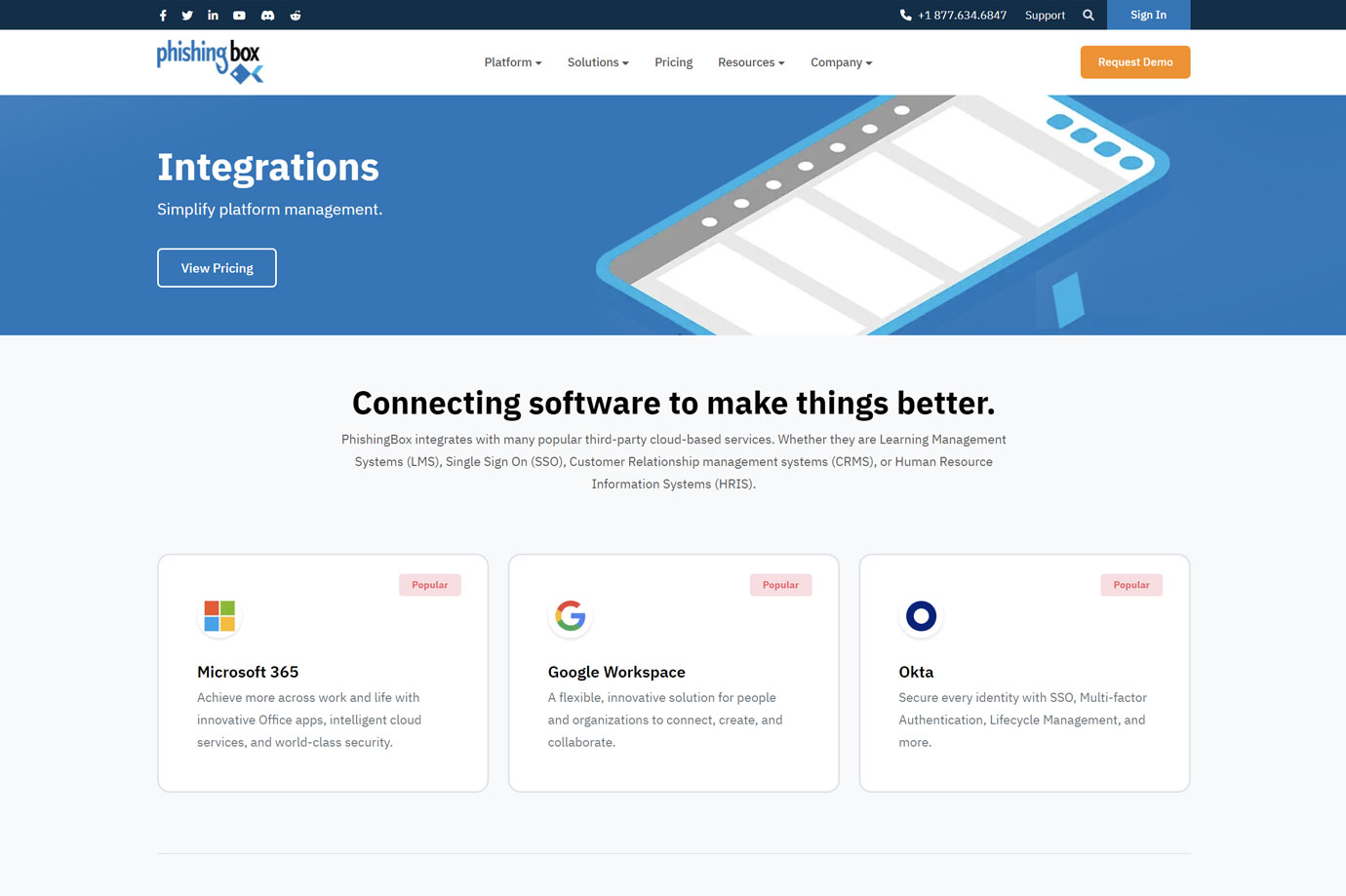Click the Request Demo button
Screen dimensions: 1346x896
click(1135, 62)
